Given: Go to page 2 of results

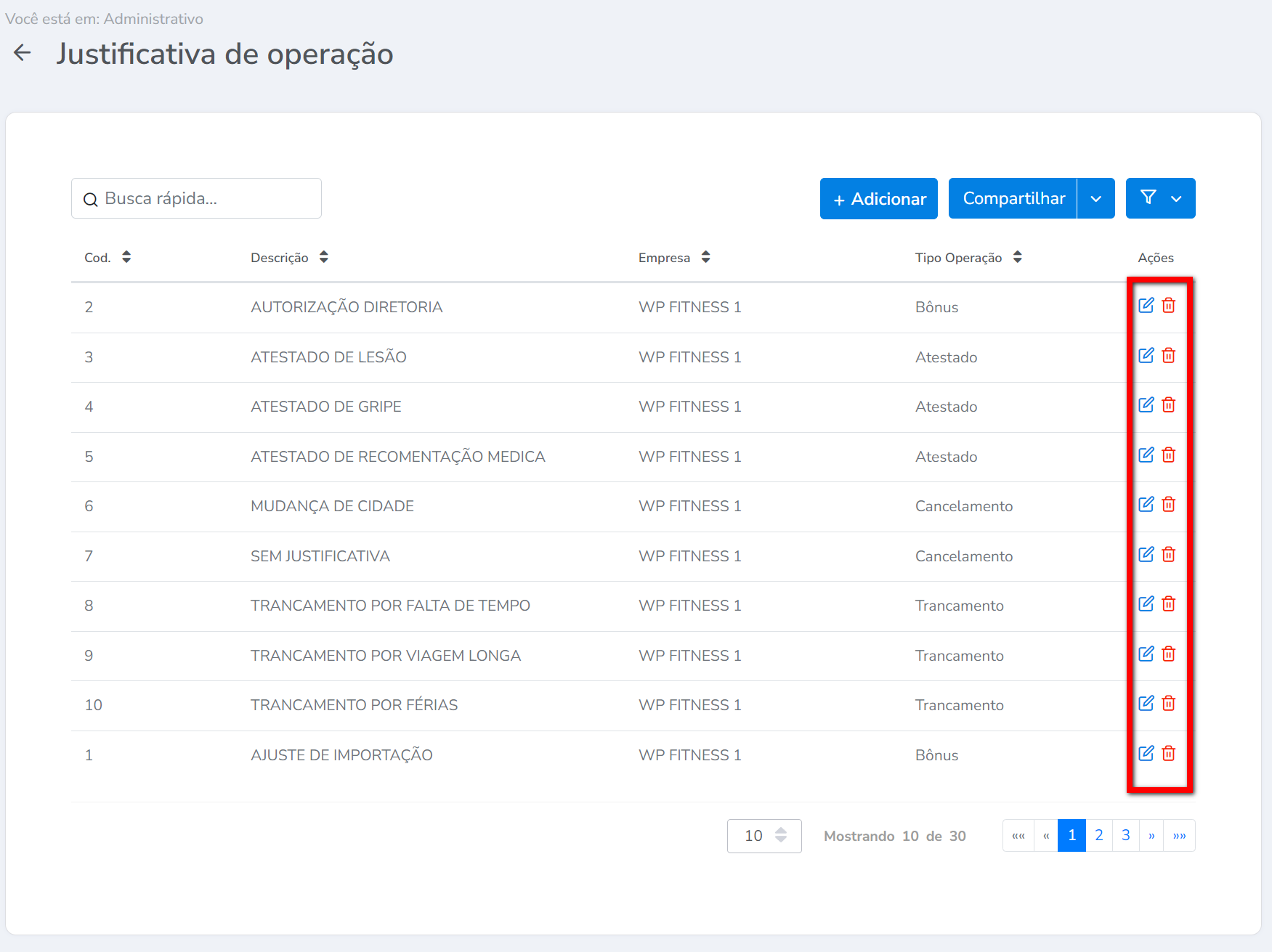Looking at the screenshot, I should (x=1098, y=836).
